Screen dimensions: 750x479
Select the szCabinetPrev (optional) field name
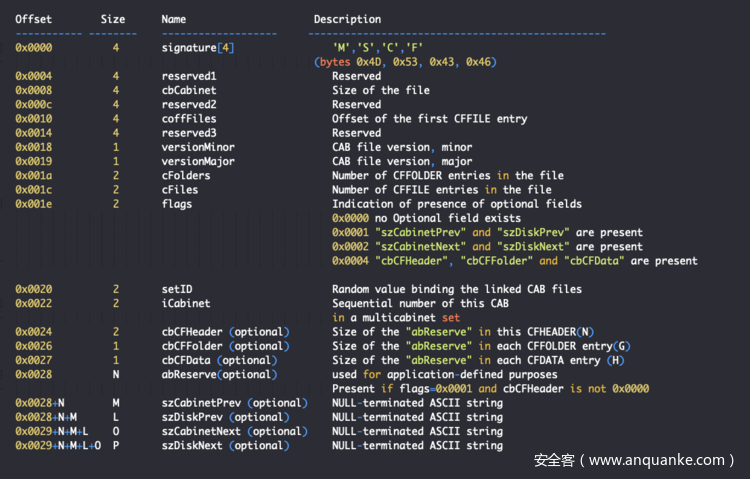[230, 402]
